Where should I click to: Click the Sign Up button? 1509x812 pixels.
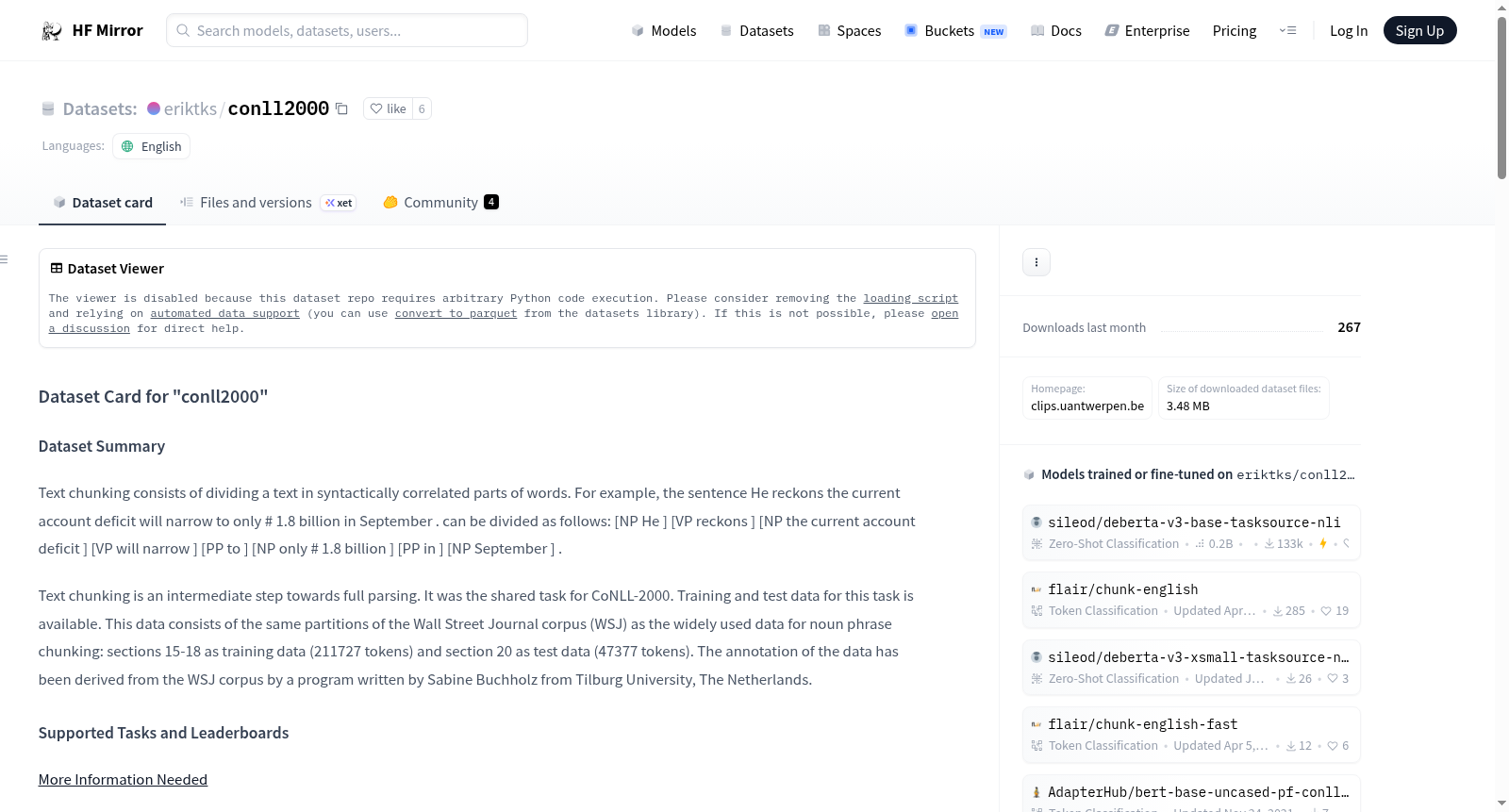click(1419, 31)
